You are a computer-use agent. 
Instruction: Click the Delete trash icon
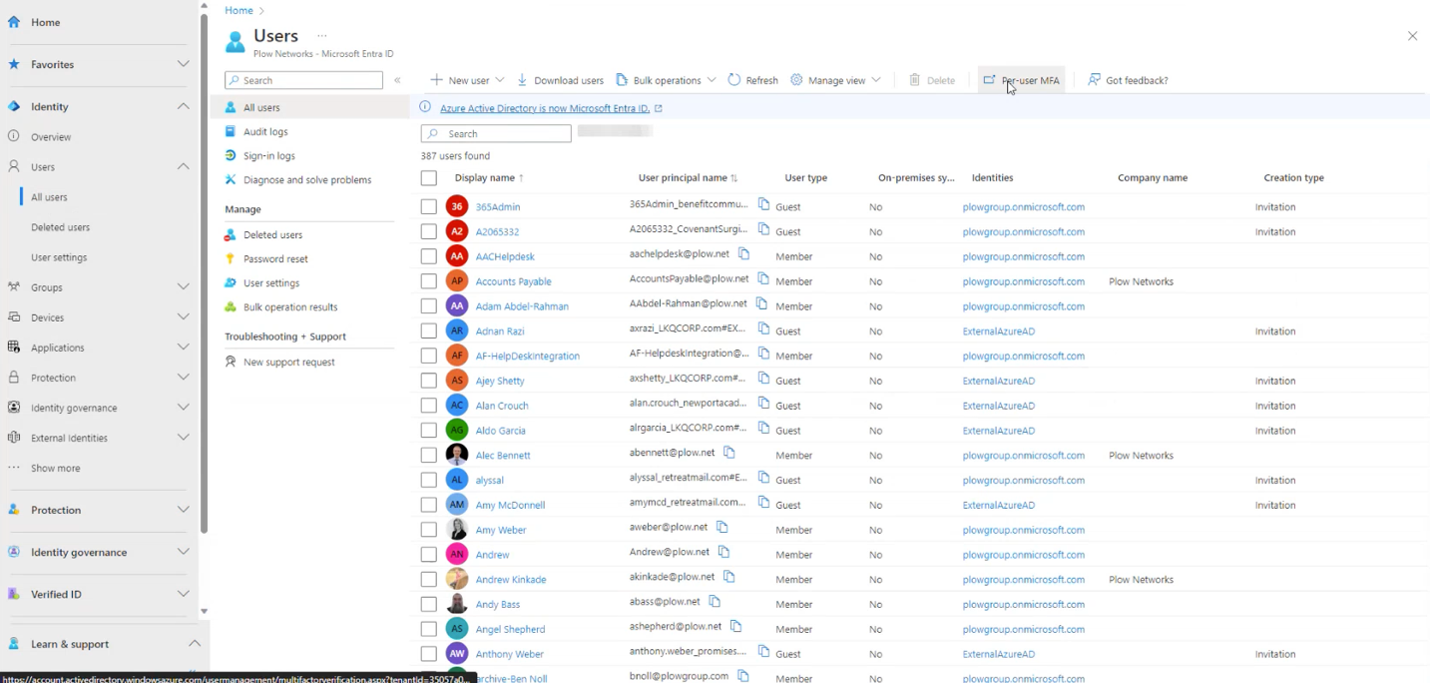pyautogui.click(x=914, y=80)
